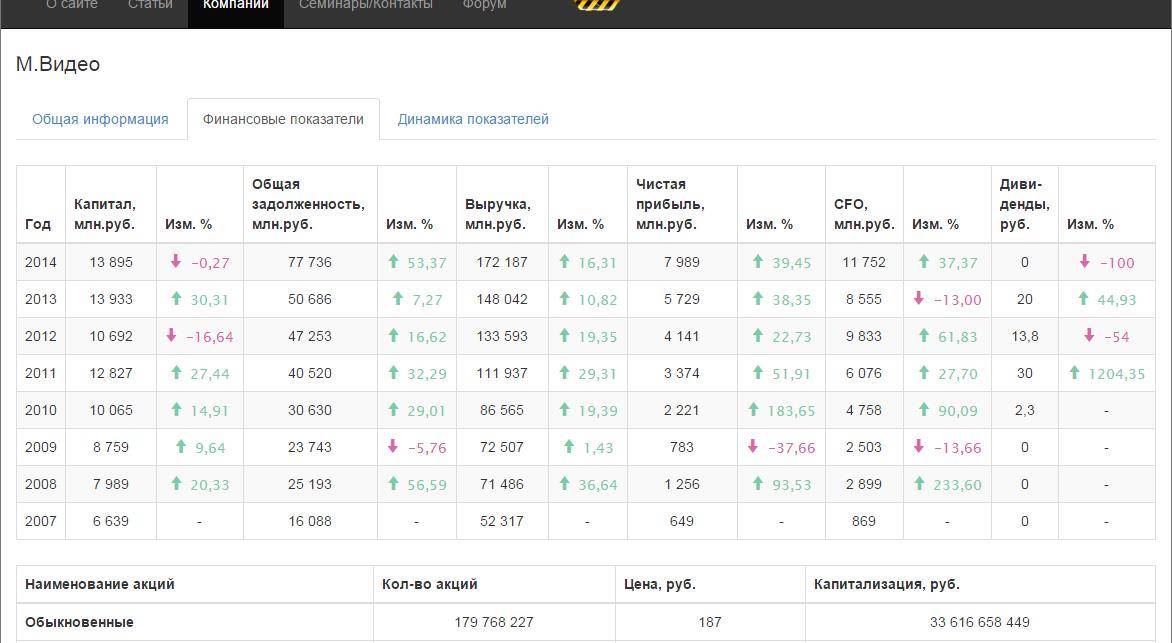Go to the Статьи section

pyautogui.click(x=150, y=6)
